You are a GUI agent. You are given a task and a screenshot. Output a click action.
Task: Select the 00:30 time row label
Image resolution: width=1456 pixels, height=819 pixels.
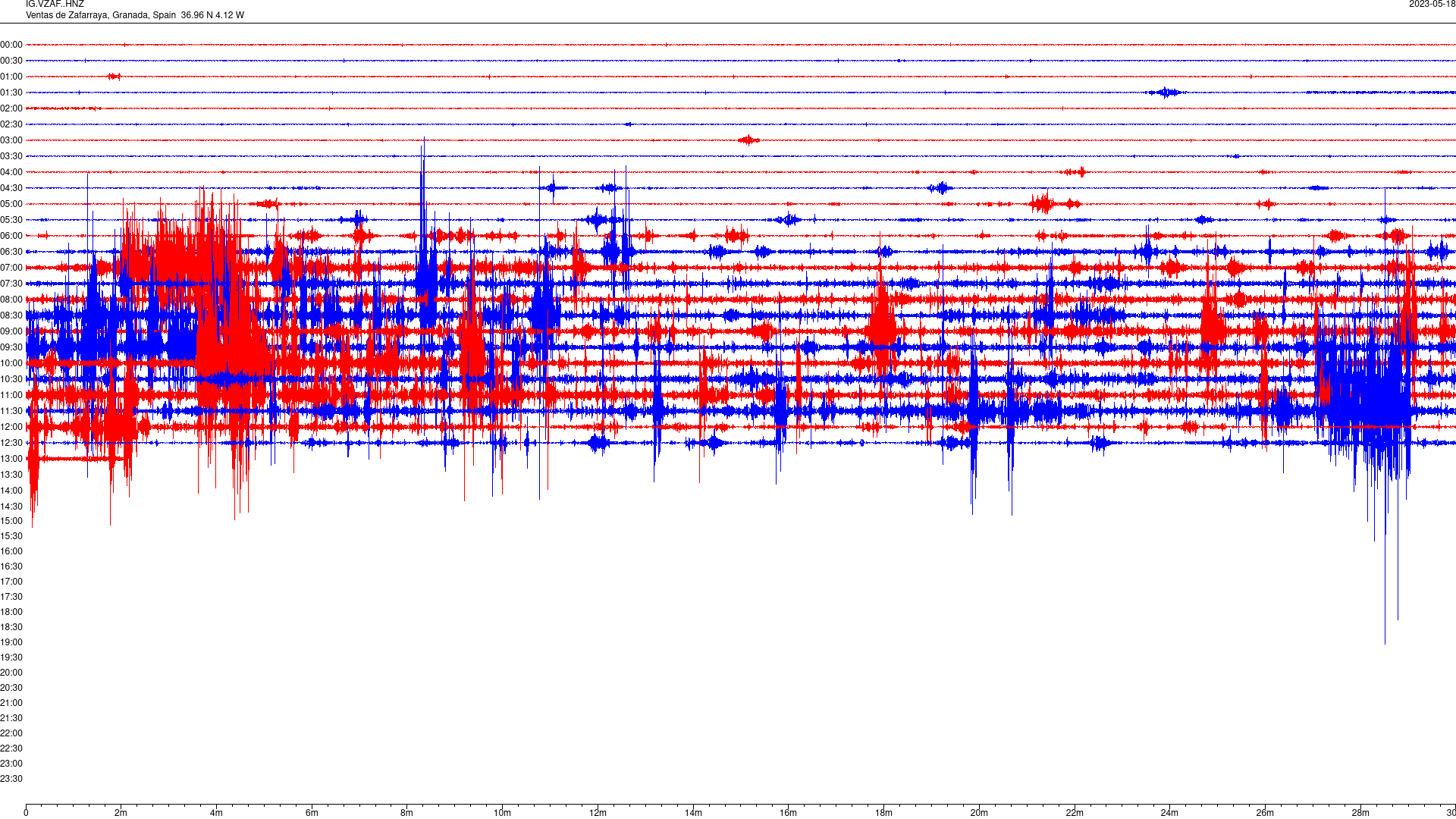coord(11,61)
